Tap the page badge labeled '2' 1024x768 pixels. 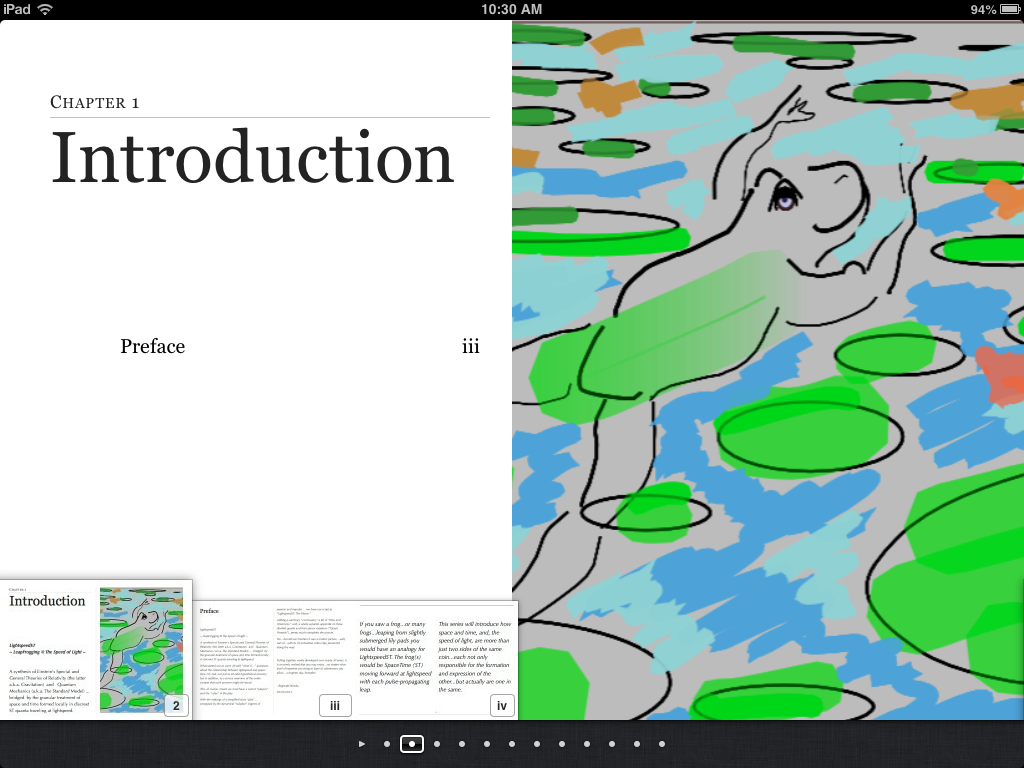point(176,705)
